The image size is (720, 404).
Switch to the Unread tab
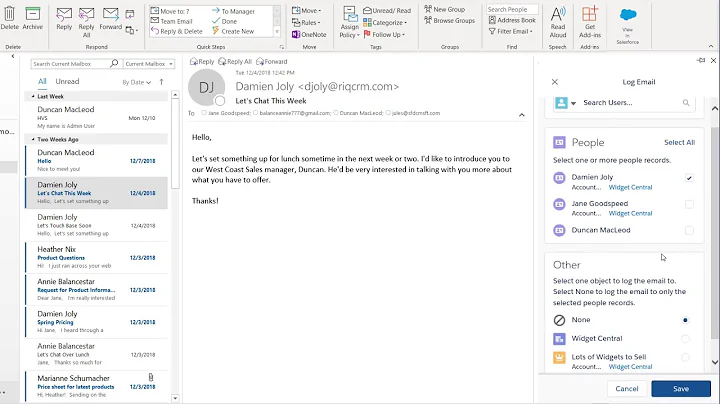click(67, 81)
